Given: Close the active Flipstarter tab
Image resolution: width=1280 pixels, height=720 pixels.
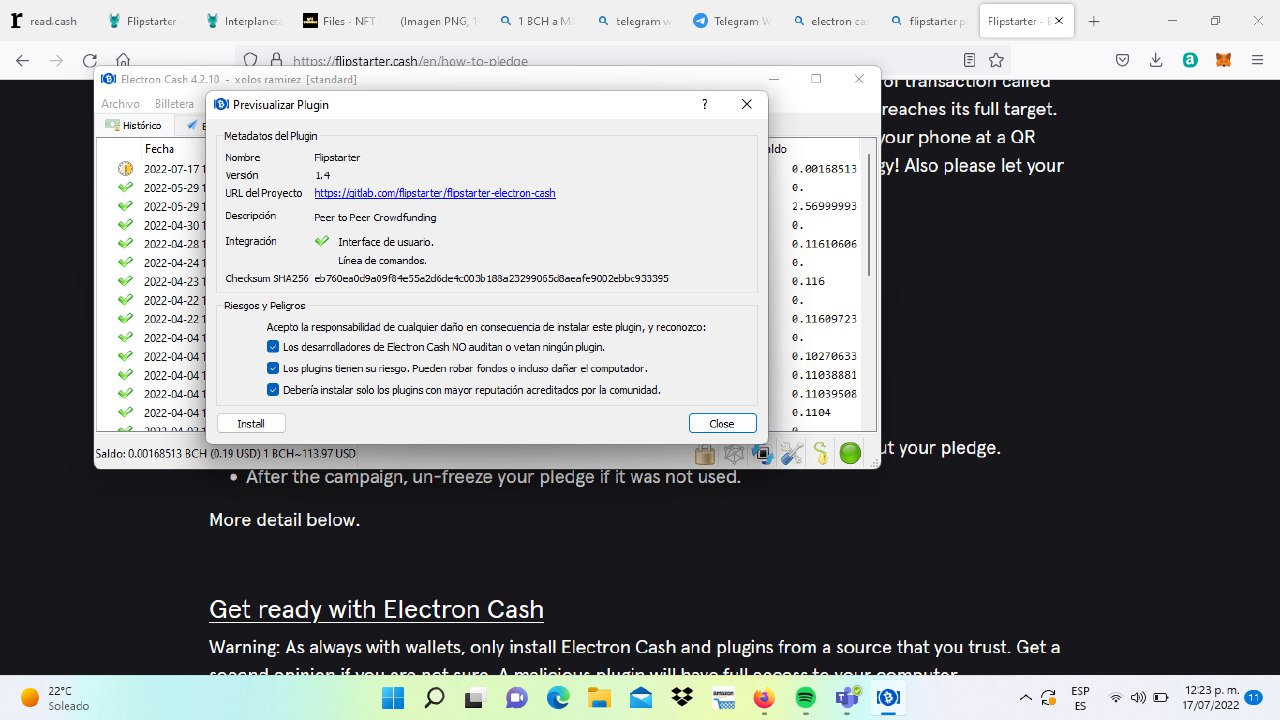Looking at the screenshot, I should (x=1060, y=21).
